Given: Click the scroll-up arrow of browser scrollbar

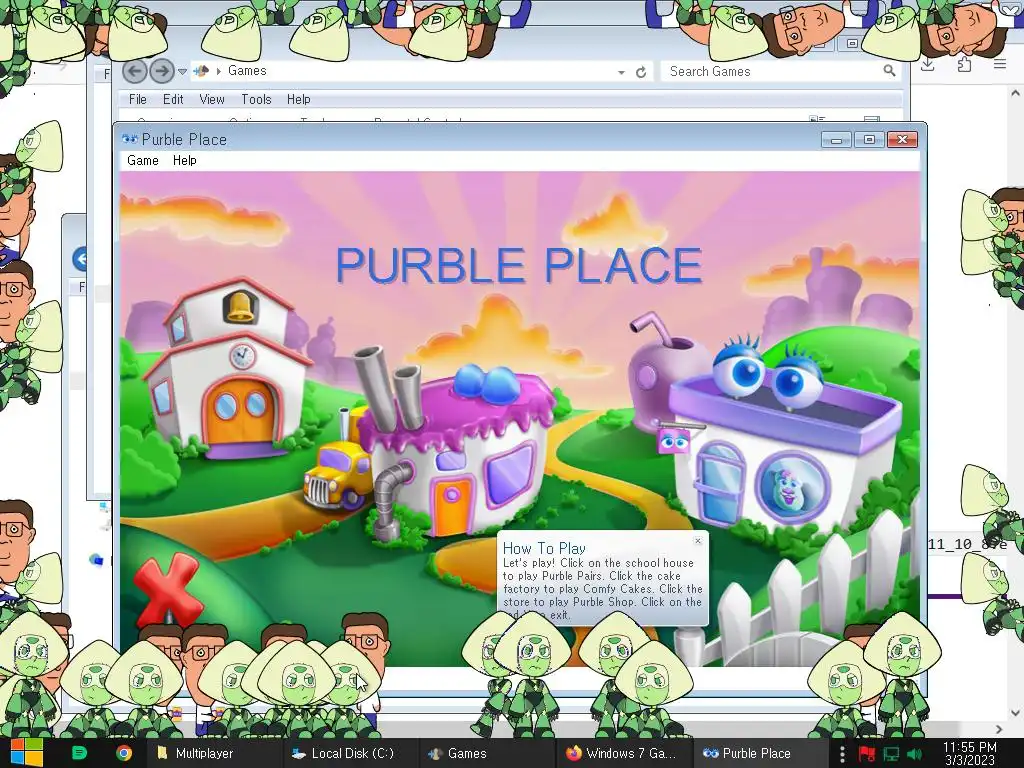Looking at the screenshot, I should (x=1016, y=93).
